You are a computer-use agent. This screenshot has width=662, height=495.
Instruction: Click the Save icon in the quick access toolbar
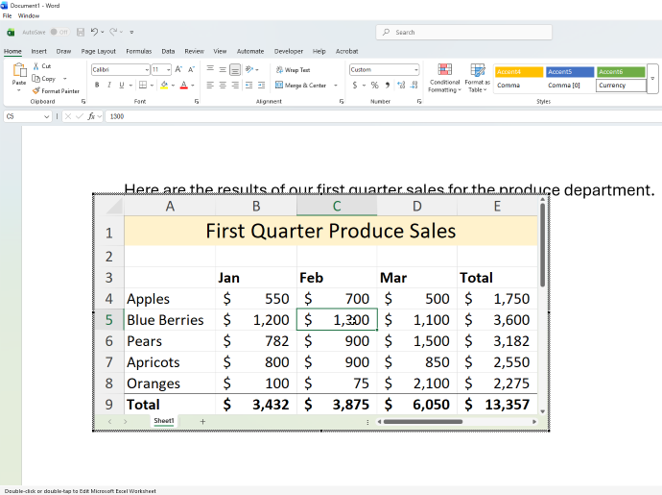(x=80, y=32)
